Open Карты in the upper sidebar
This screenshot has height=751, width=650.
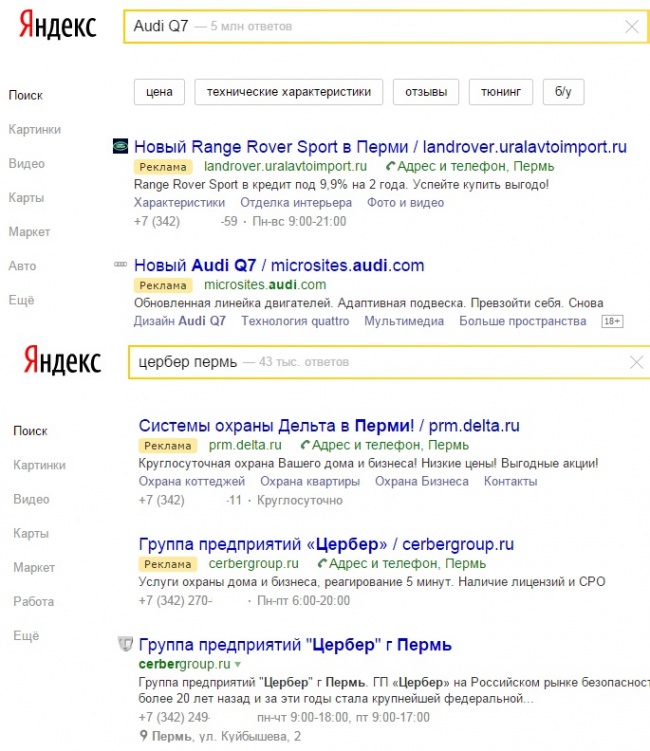point(26,197)
